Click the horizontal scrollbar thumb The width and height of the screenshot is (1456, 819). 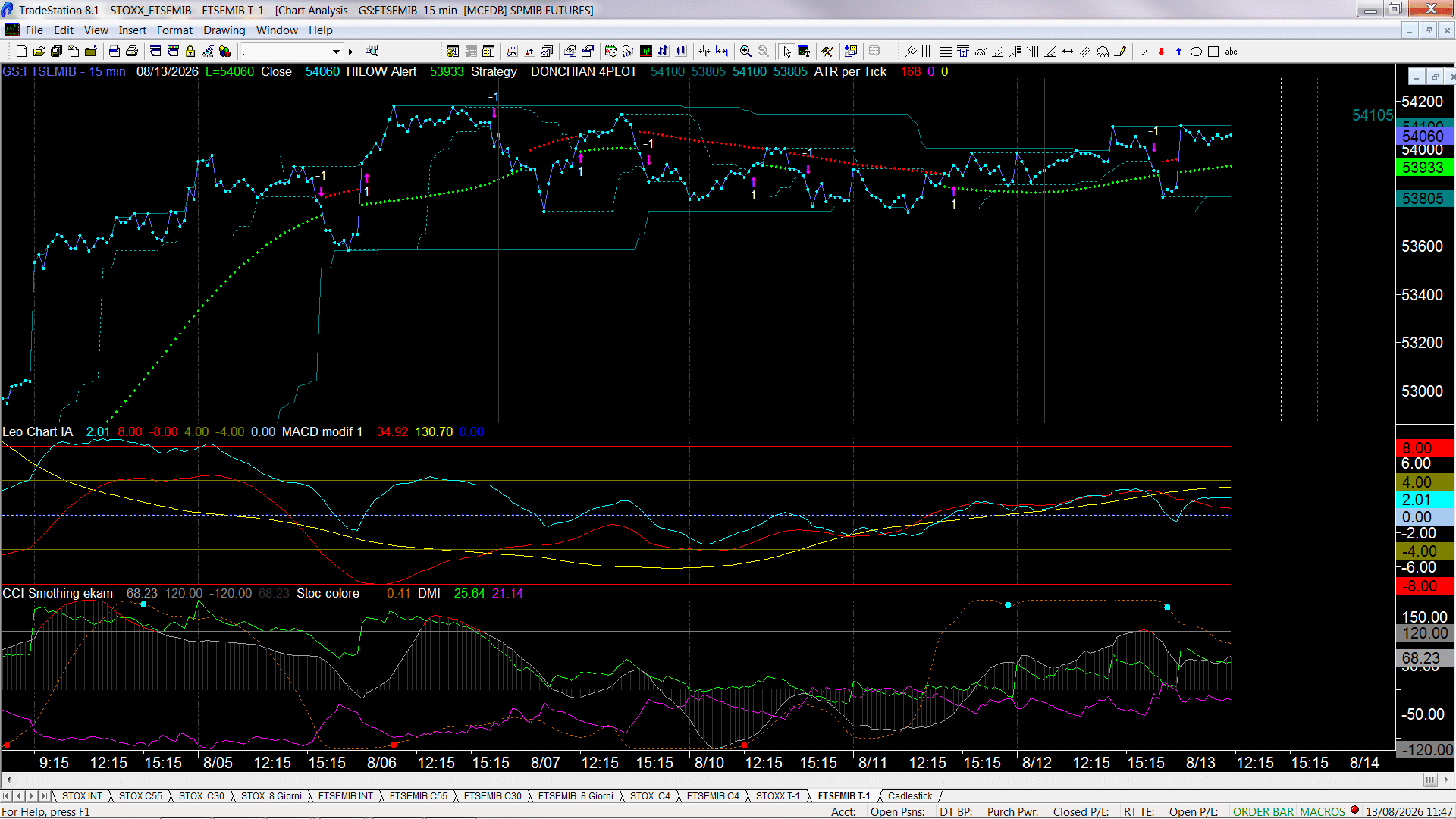(1430, 780)
